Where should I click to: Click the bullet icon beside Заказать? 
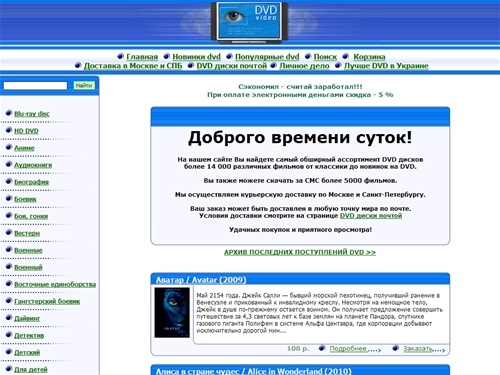pos(395,348)
